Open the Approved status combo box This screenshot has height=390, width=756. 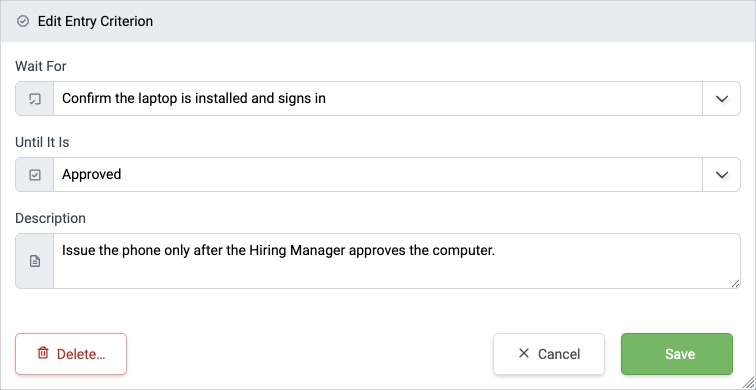coord(378,175)
